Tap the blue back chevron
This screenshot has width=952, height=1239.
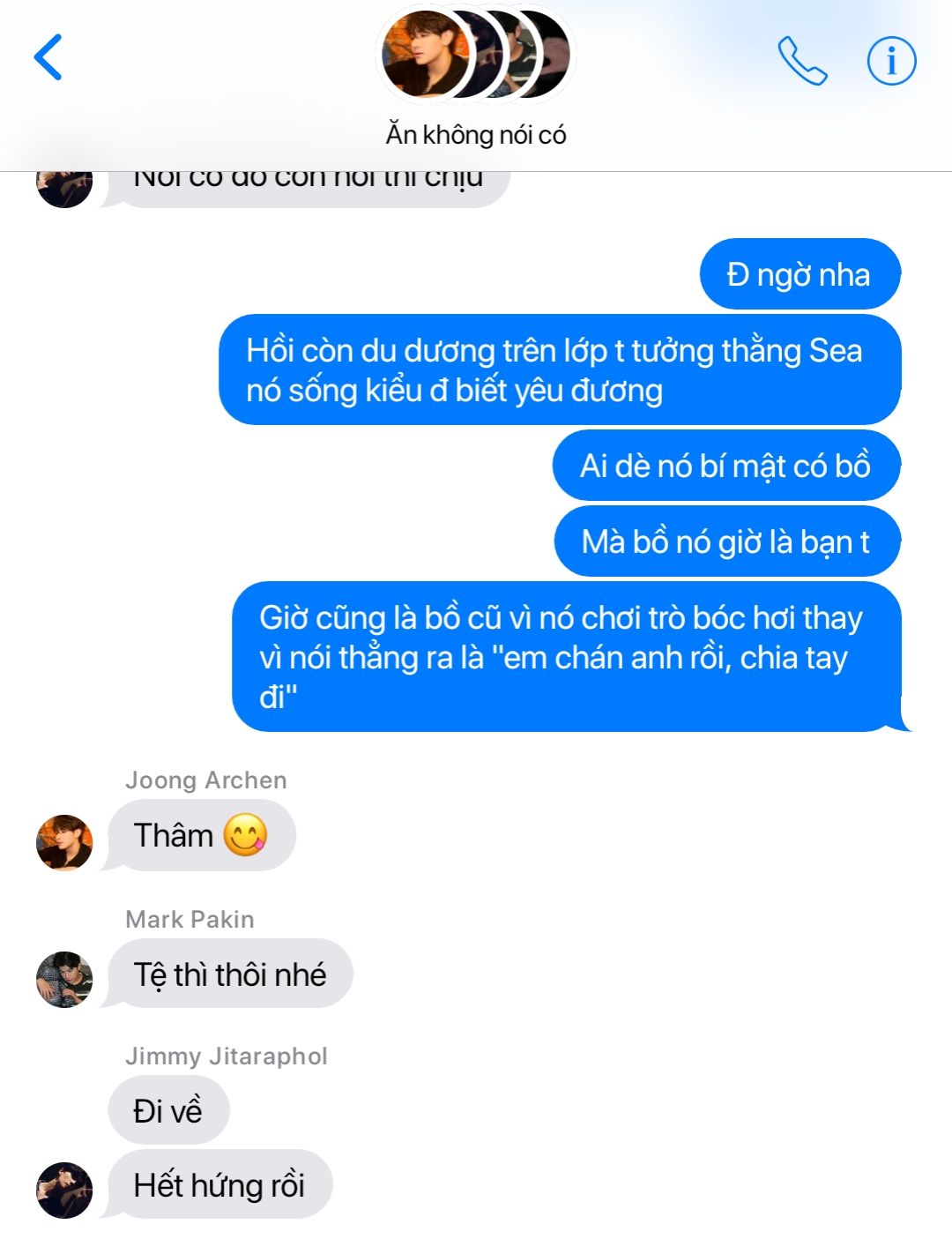coord(48,58)
